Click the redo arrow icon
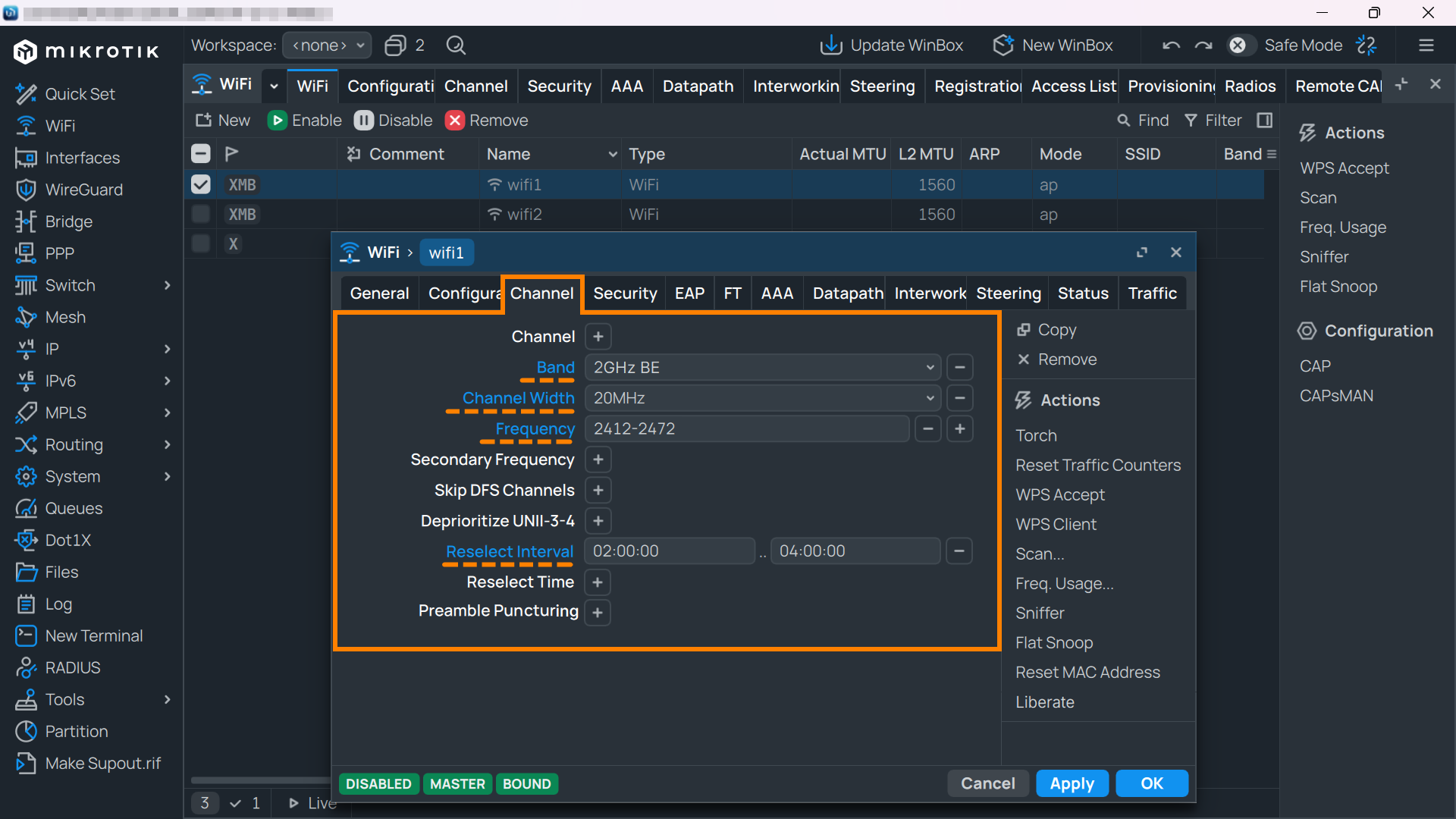Viewport: 1456px width, 819px height. [x=1203, y=45]
